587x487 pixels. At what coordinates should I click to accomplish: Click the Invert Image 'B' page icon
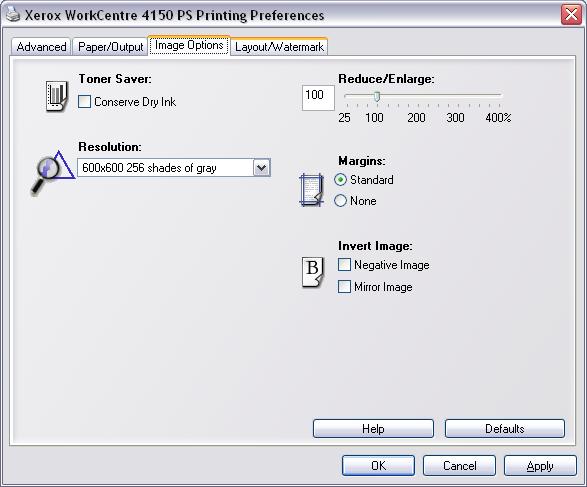(x=313, y=272)
